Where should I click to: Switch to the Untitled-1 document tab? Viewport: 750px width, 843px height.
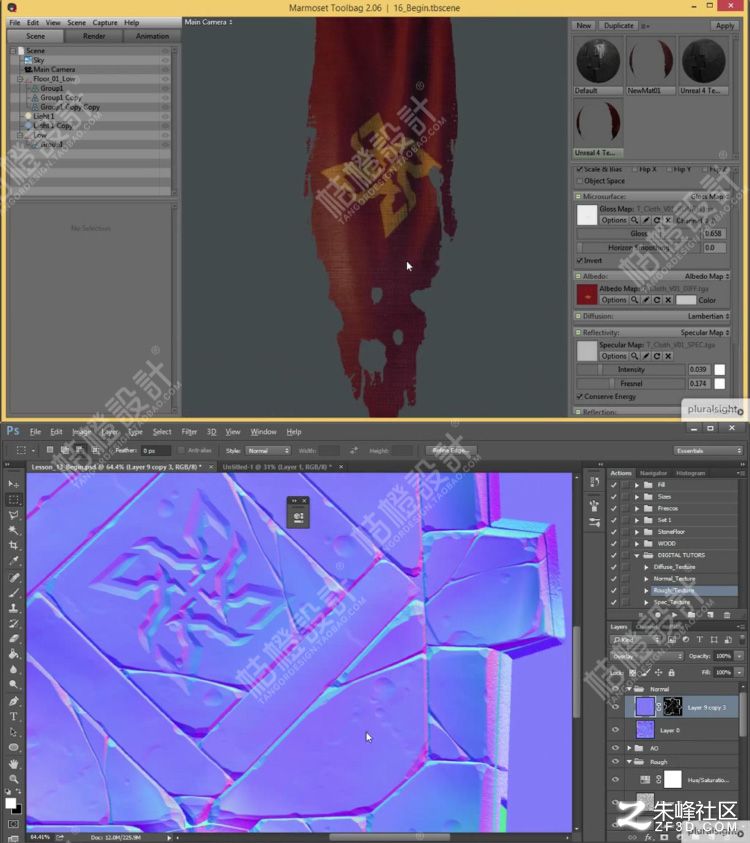pyautogui.click(x=277, y=467)
